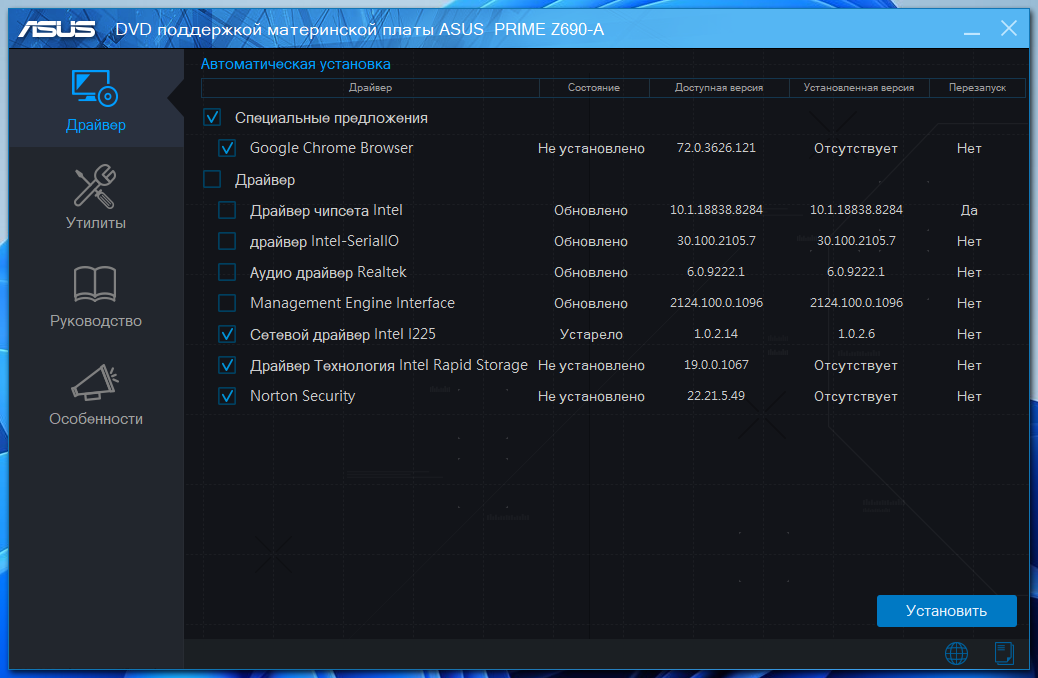Check the Драйвер group checkbox

pos(212,179)
